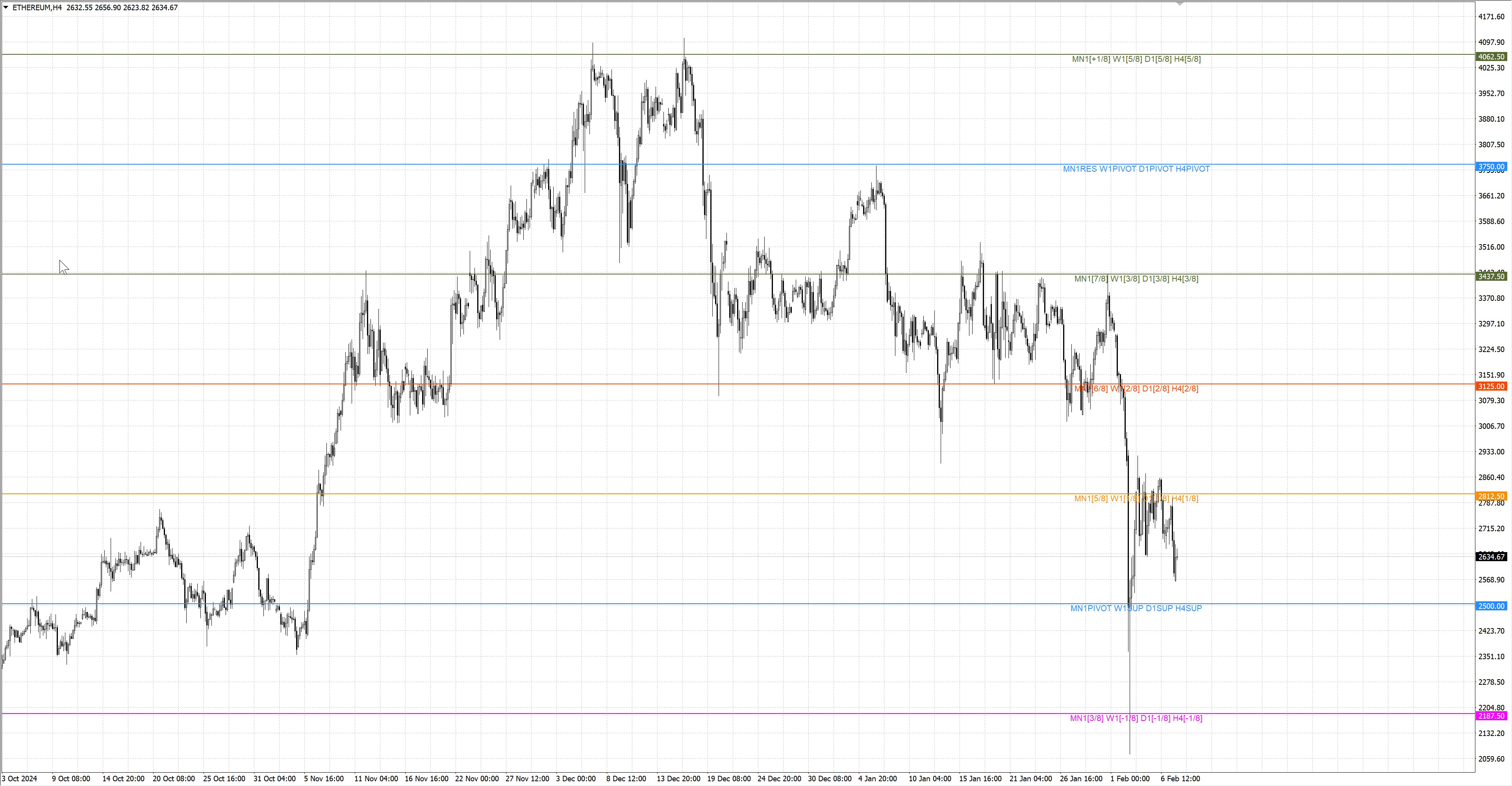Select the MN1[+1/8] W1[5/8] level label
Image resolution: width=1512 pixels, height=786 pixels.
tap(1136, 59)
